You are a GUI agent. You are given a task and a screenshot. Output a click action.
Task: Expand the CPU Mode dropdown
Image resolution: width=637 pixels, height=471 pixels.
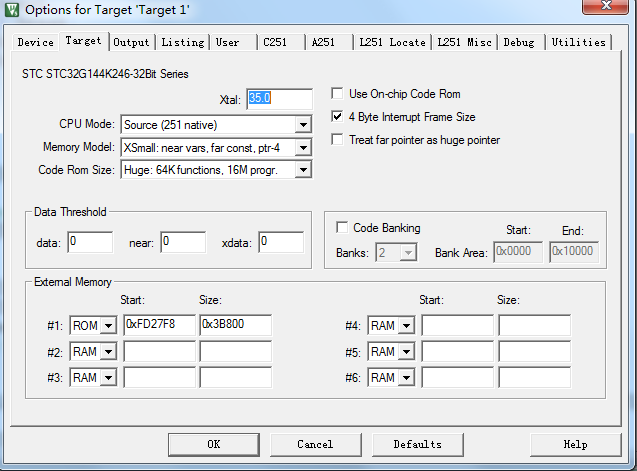tap(303, 125)
